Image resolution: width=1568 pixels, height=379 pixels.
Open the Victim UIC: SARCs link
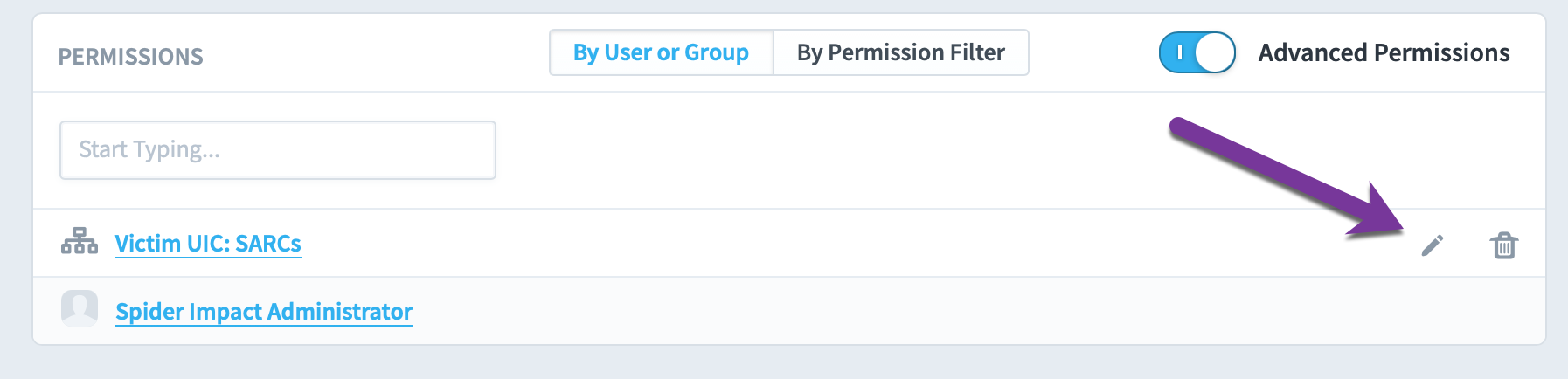[x=208, y=244]
